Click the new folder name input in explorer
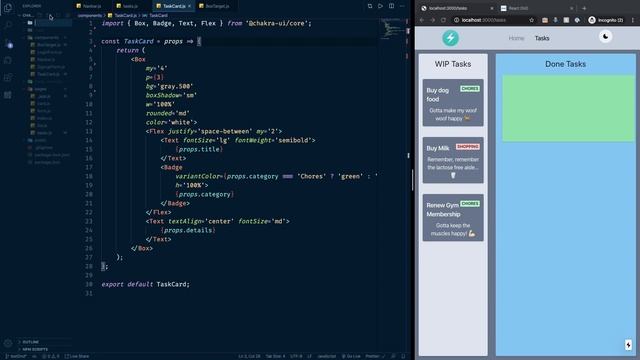The image size is (640, 360). (53, 23)
